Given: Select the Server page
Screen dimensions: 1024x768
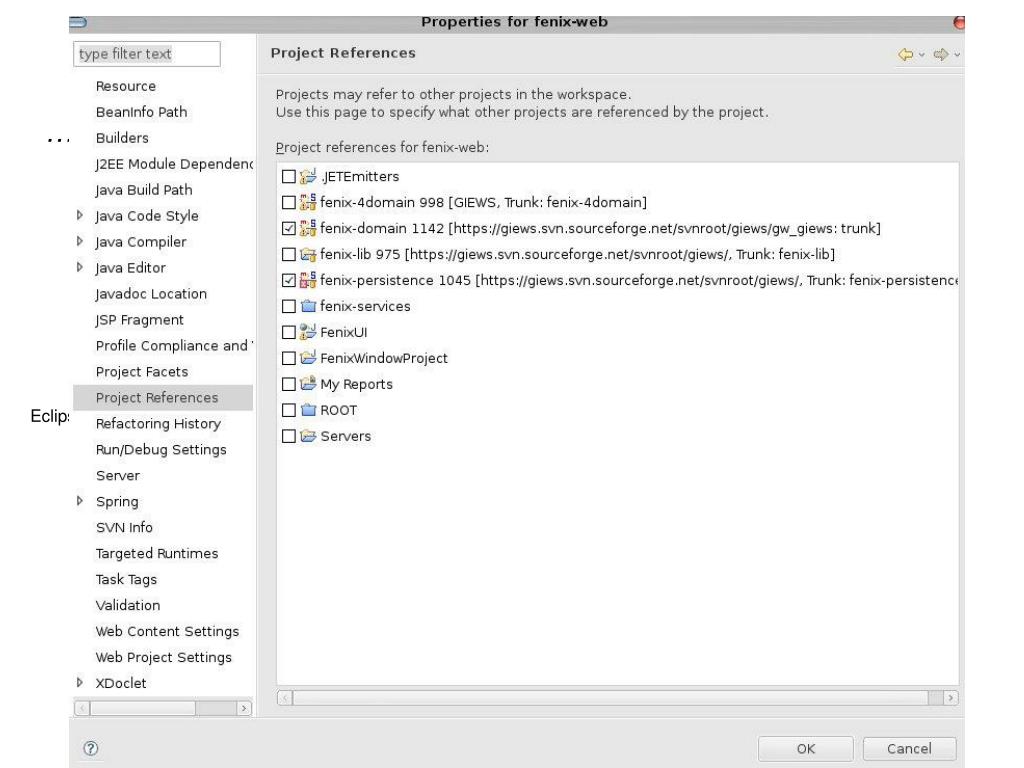Looking at the screenshot, I should [118, 475].
